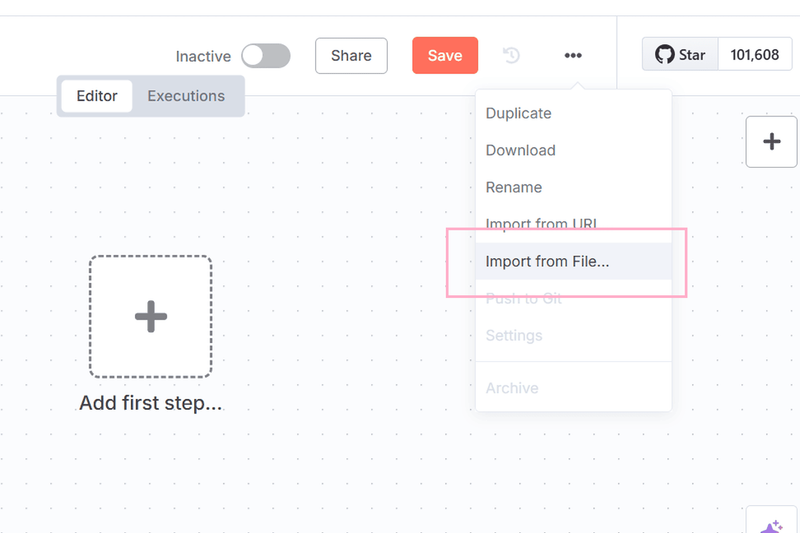The image size is (800, 533).
Task: Open Settings from the workflow menu
Action: pos(514,335)
